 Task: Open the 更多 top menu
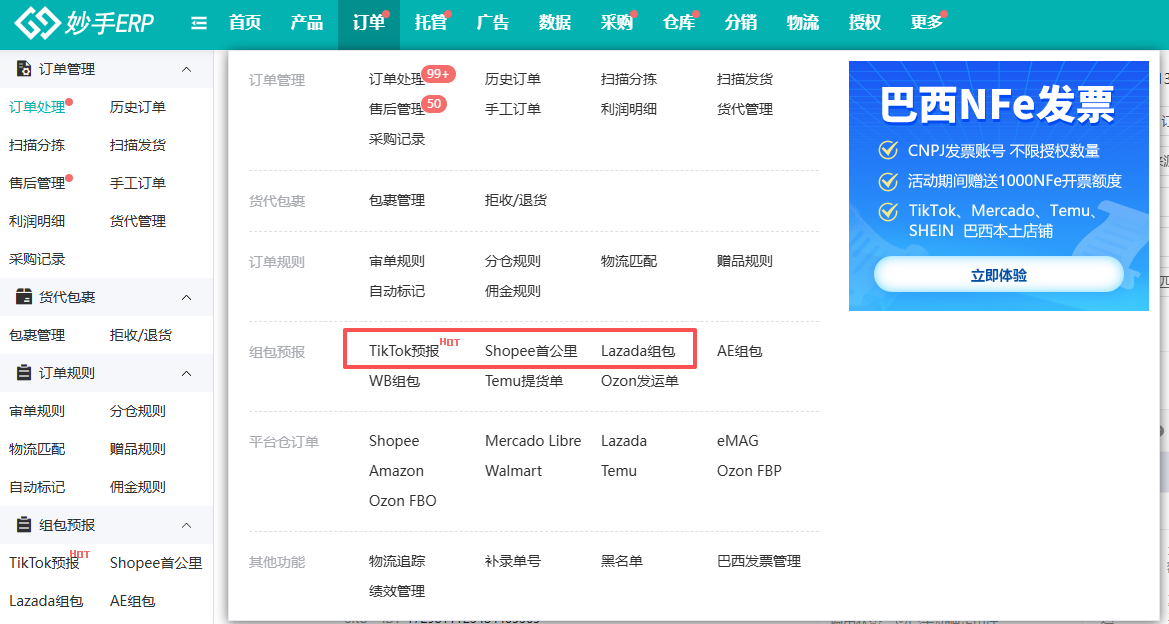click(927, 23)
